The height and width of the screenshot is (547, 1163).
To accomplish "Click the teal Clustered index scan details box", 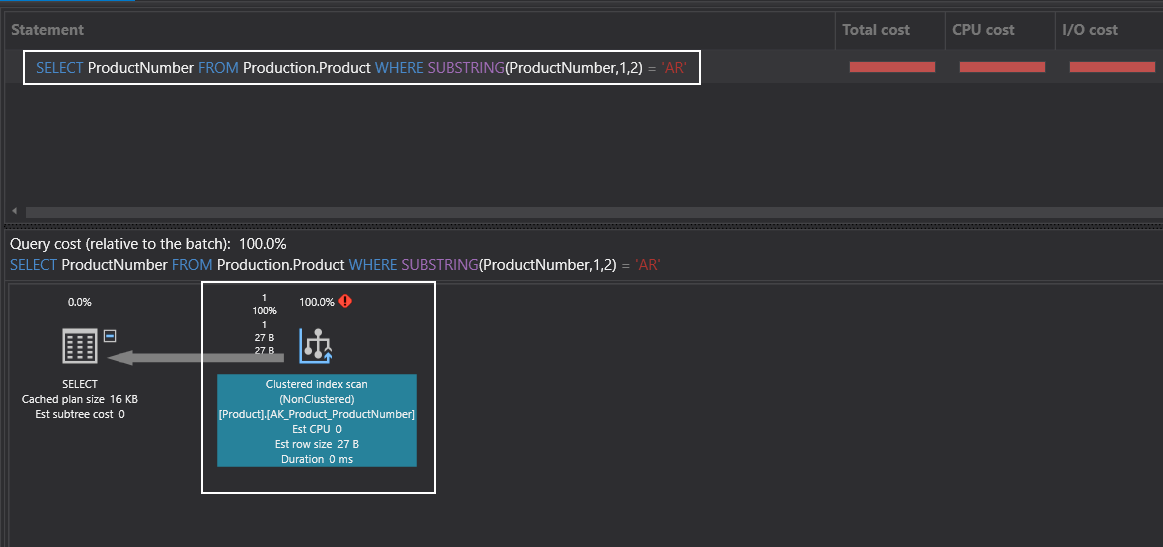I will [316, 421].
